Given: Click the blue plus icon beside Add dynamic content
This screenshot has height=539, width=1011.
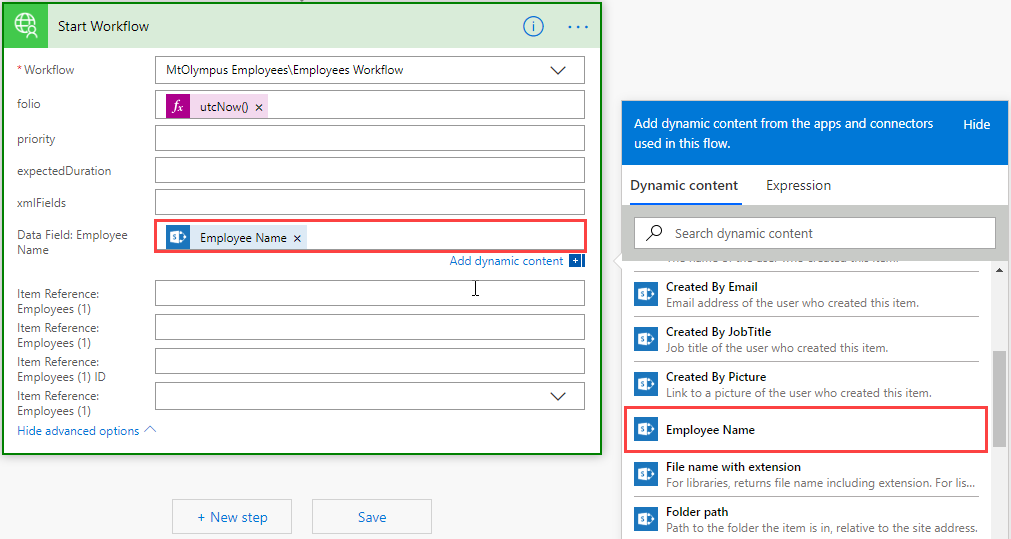Looking at the screenshot, I should click(x=576, y=261).
